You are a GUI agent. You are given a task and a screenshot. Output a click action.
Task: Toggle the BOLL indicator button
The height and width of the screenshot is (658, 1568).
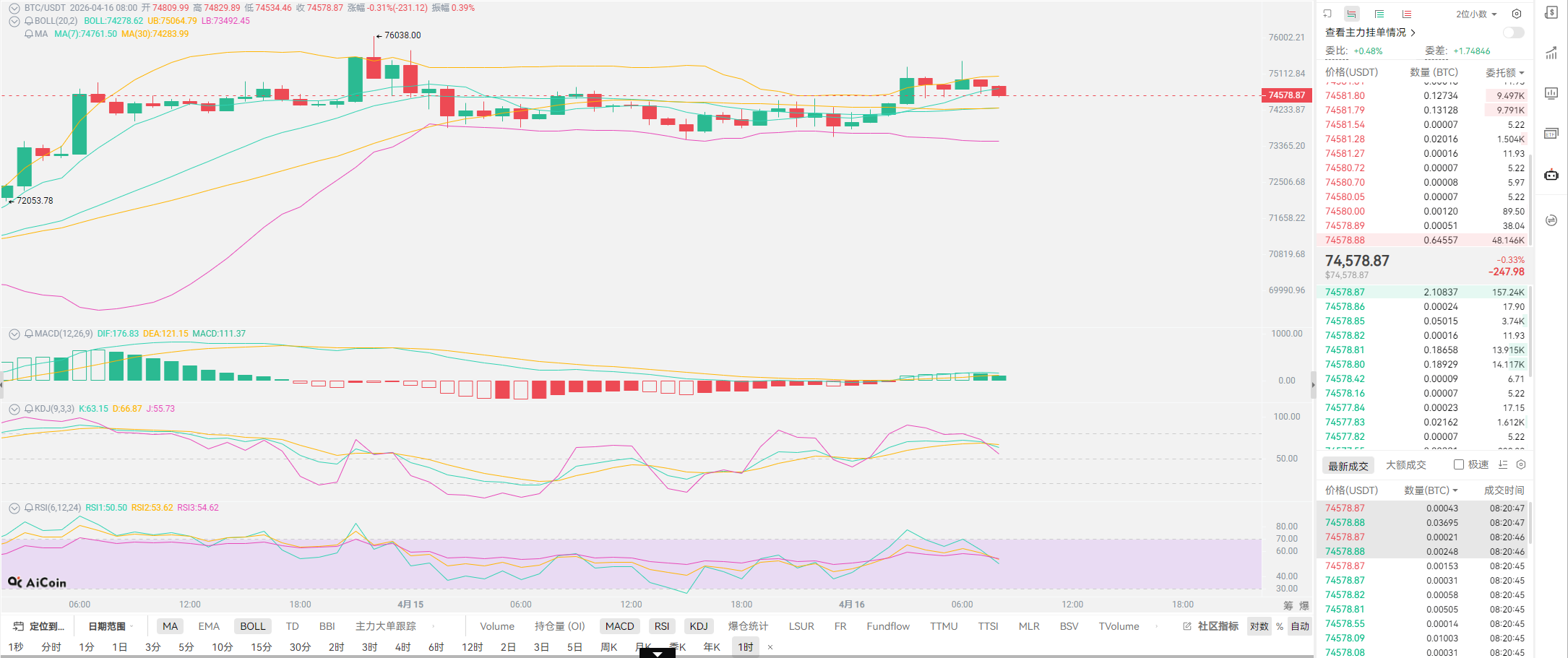coord(252,626)
